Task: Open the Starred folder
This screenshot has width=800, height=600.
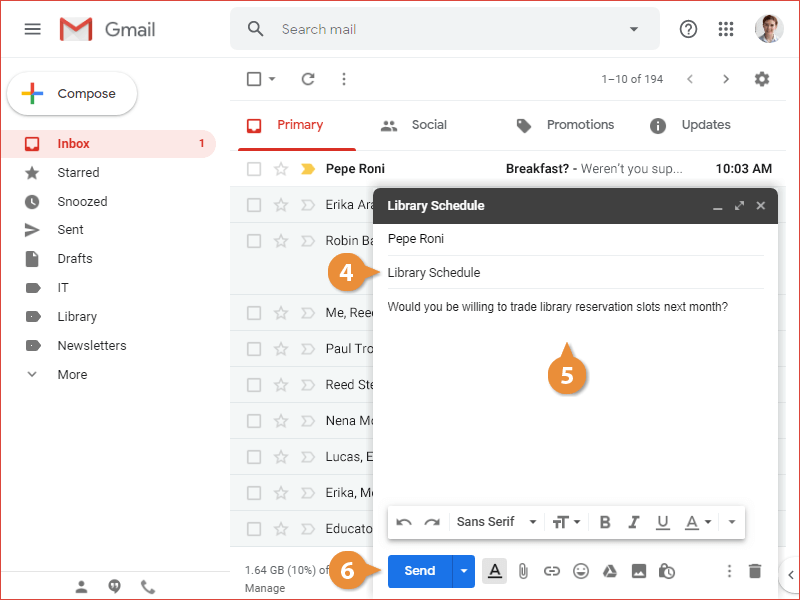Action: [x=79, y=172]
